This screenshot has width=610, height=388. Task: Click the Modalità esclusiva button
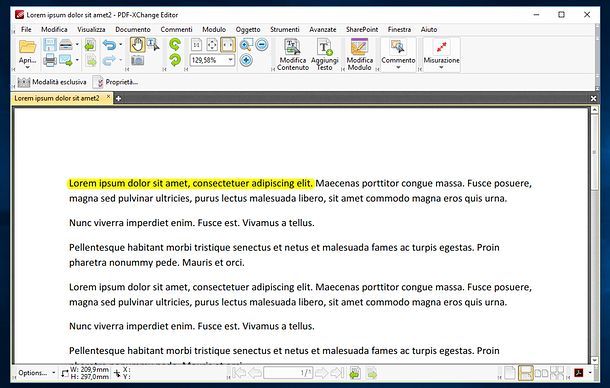tap(52, 82)
